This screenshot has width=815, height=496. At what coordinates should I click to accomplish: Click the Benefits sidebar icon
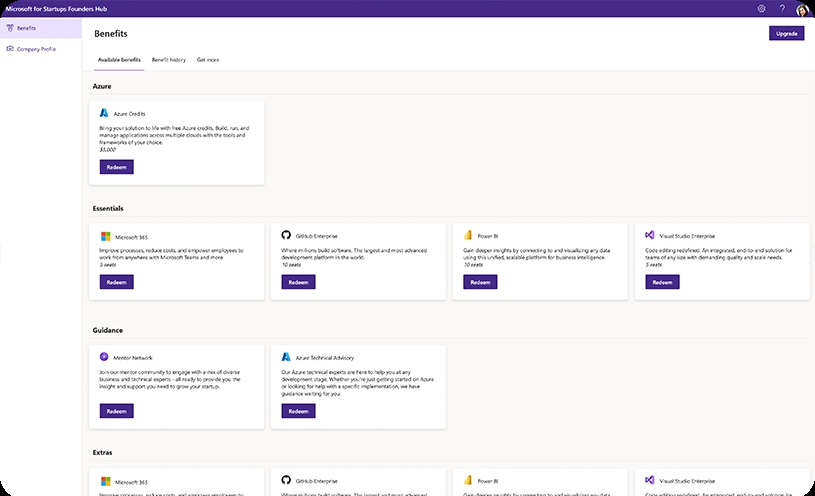pos(10,28)
